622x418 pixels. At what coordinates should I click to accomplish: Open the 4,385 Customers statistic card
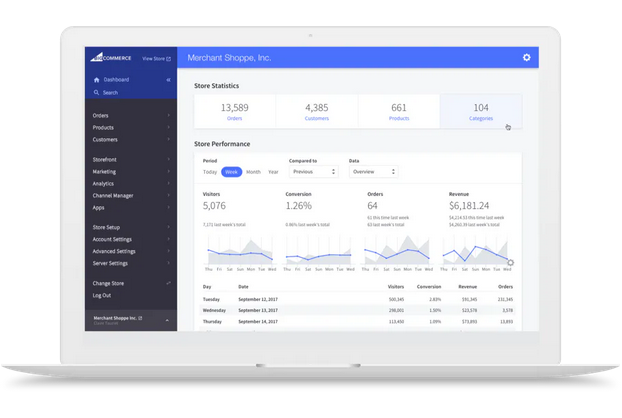(317, 111)
